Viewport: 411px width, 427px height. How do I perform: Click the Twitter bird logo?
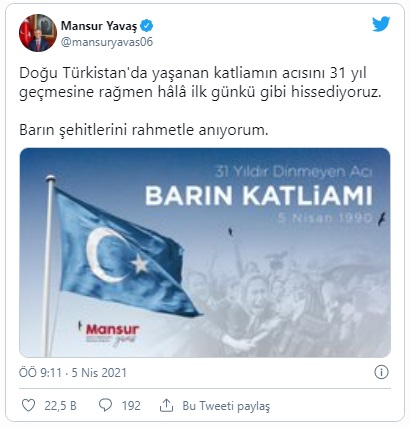click(x=381, y=24)
